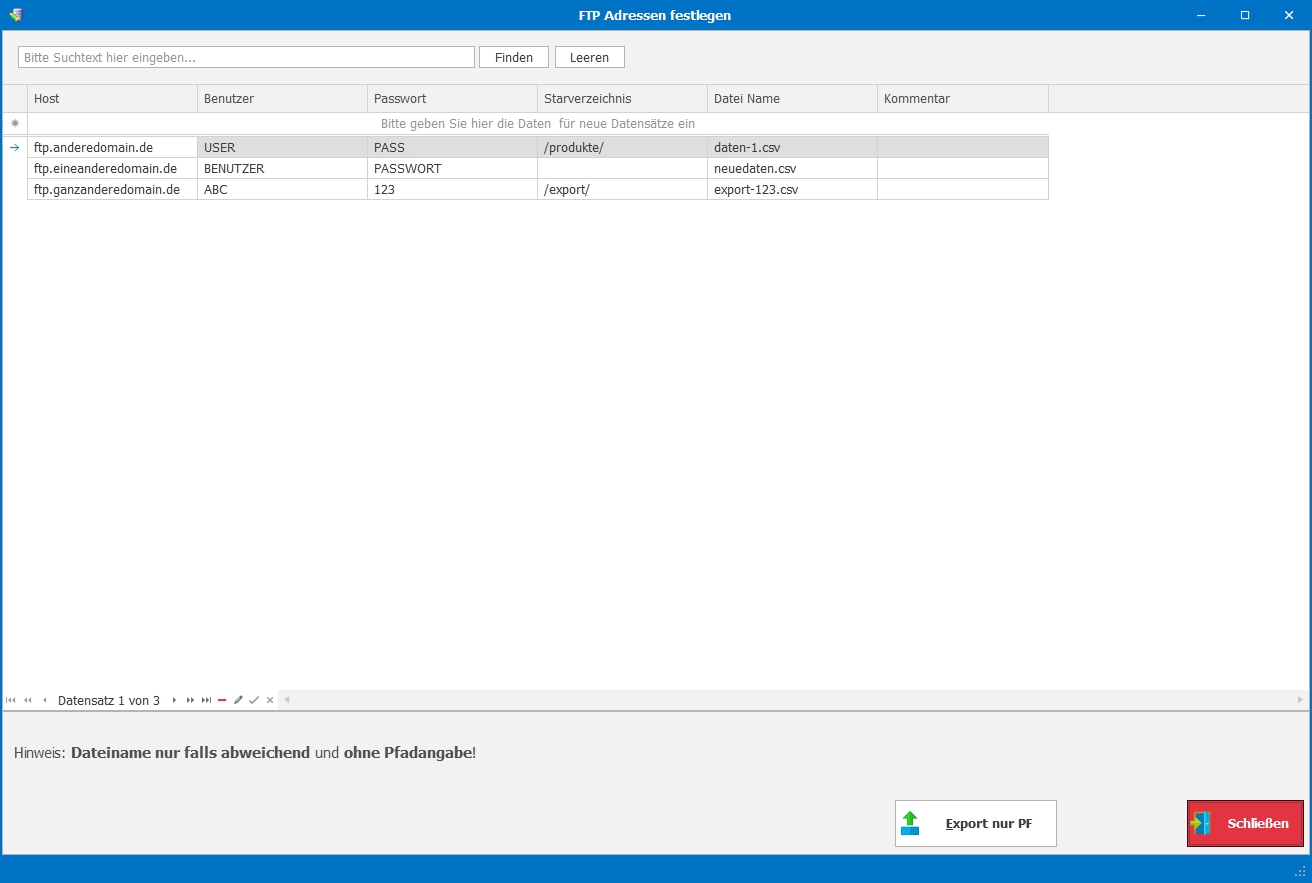Select the USER cell
Screen dimensions: 1312x883
[283, 147]
